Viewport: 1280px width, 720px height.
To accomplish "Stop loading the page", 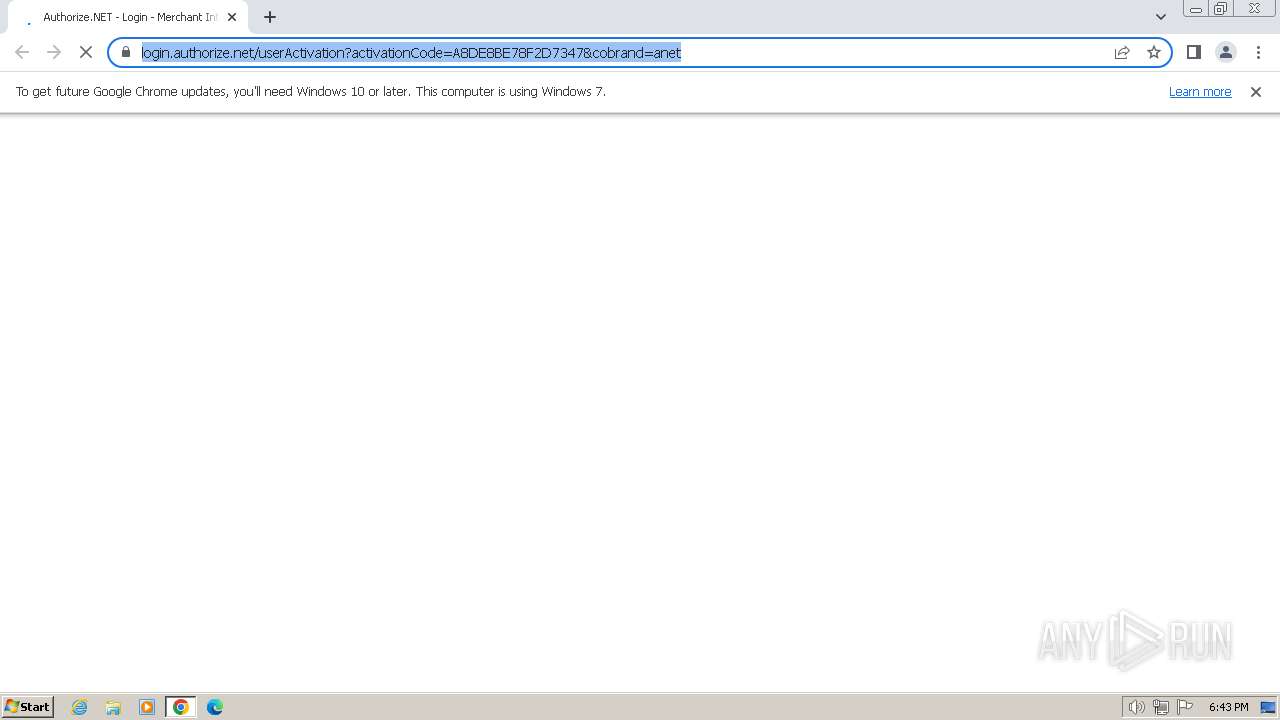I will (86, 52).
